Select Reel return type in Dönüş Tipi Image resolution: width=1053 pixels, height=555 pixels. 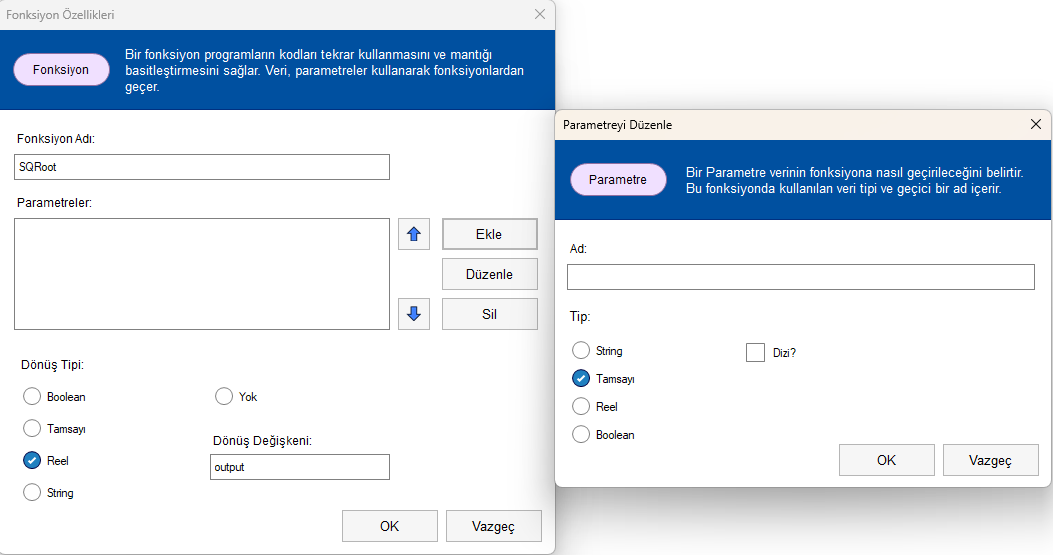(x=32, y=460)
